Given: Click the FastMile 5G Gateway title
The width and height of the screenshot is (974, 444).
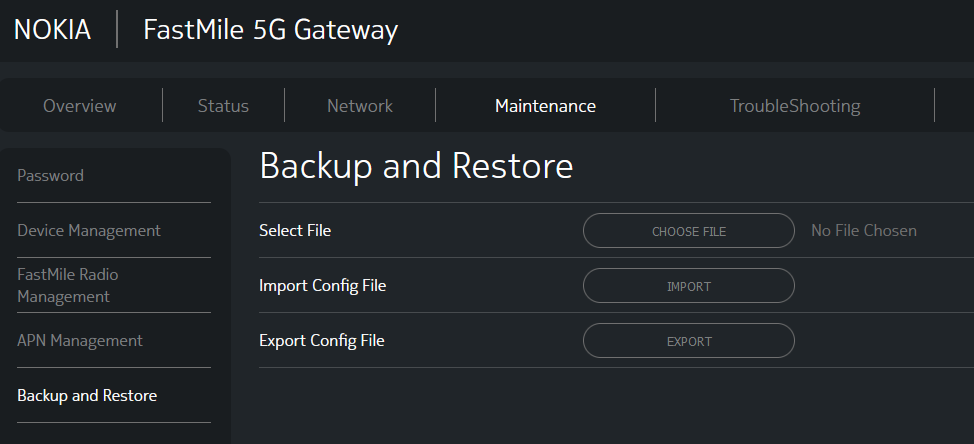Looking at the screenshot, I should pyautogui.click(x=270, y=30).
